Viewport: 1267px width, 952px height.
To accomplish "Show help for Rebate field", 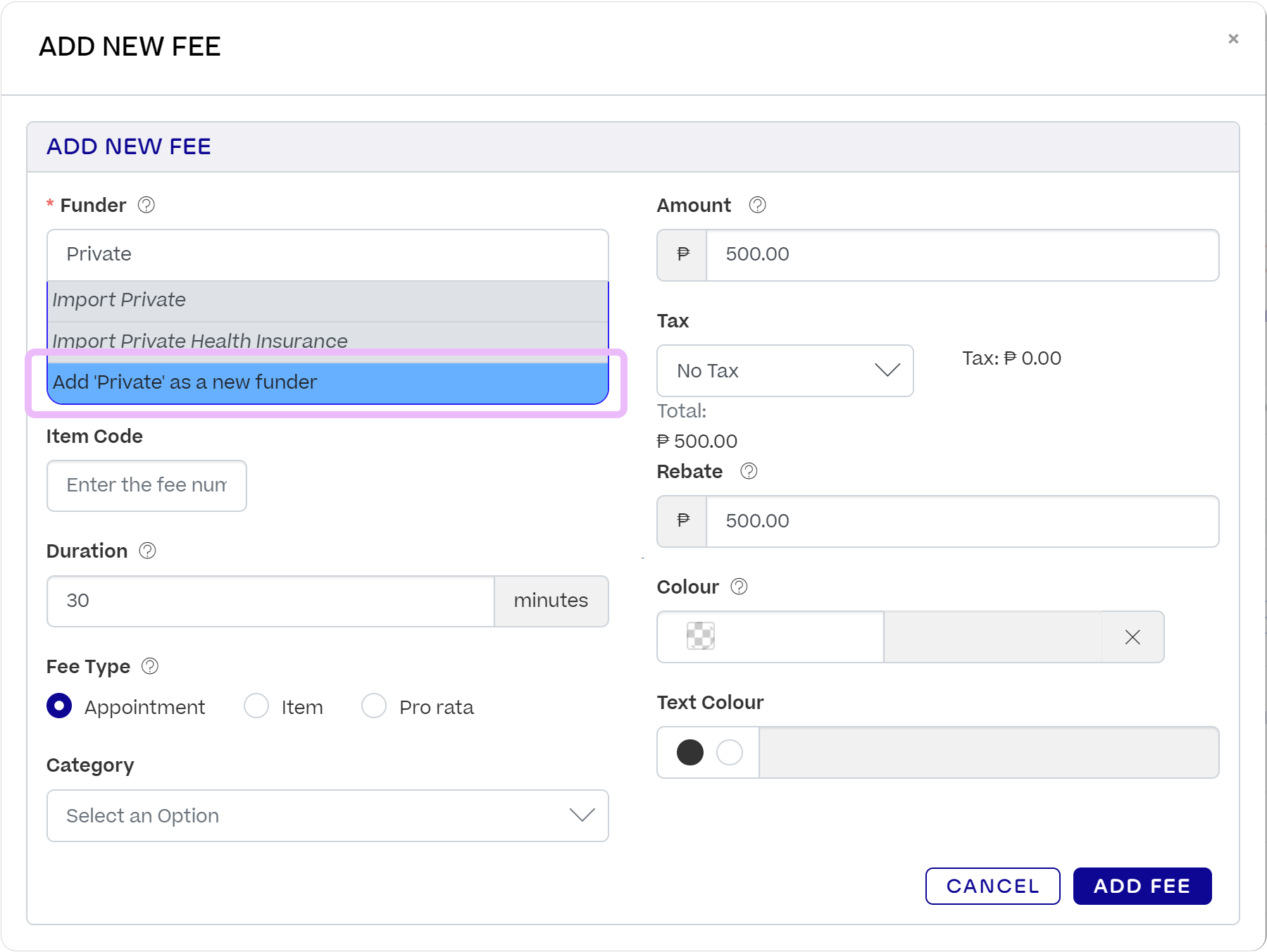I will point(749,471).
